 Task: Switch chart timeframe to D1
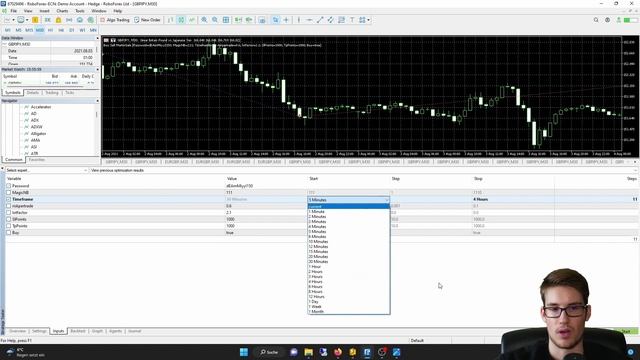72,30
